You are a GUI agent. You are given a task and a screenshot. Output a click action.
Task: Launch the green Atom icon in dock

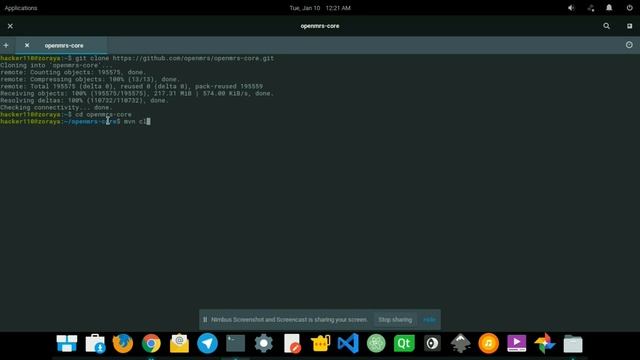(376, 343)
